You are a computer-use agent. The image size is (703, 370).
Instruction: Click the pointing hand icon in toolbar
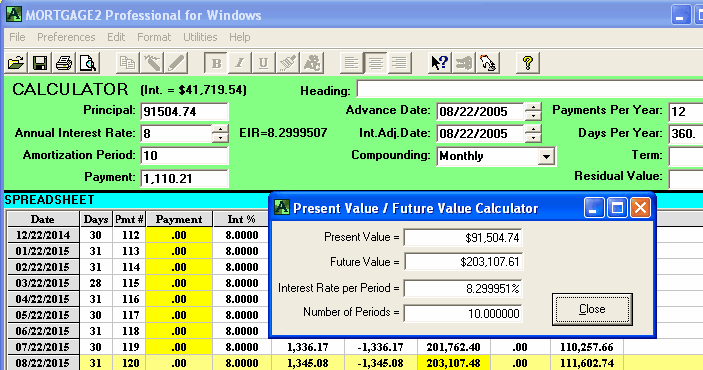(487, 63)
